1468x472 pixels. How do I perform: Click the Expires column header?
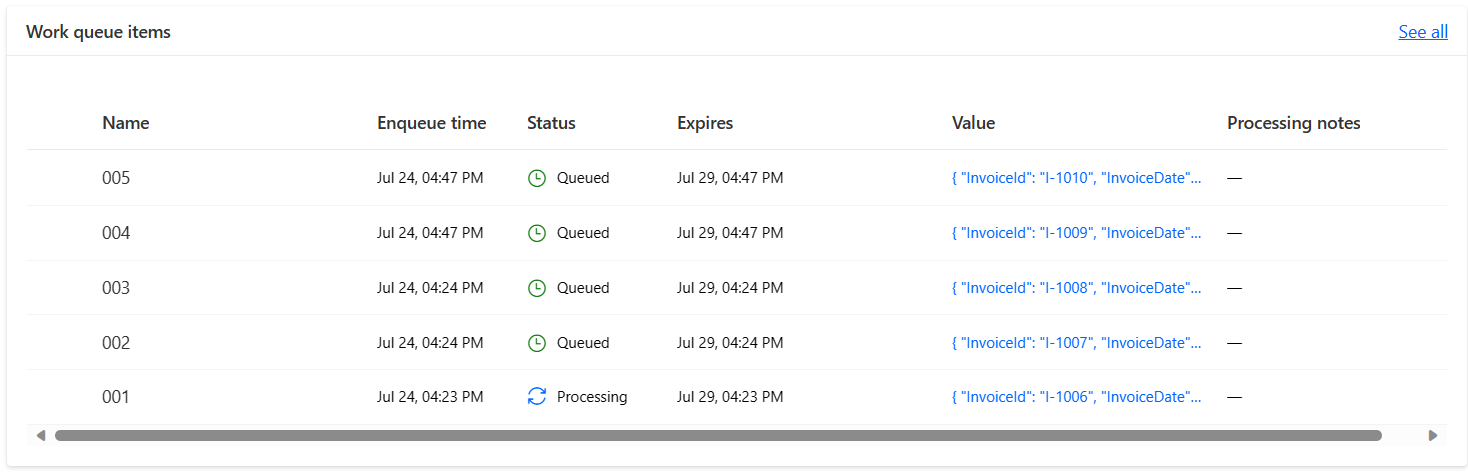[705, 123]
